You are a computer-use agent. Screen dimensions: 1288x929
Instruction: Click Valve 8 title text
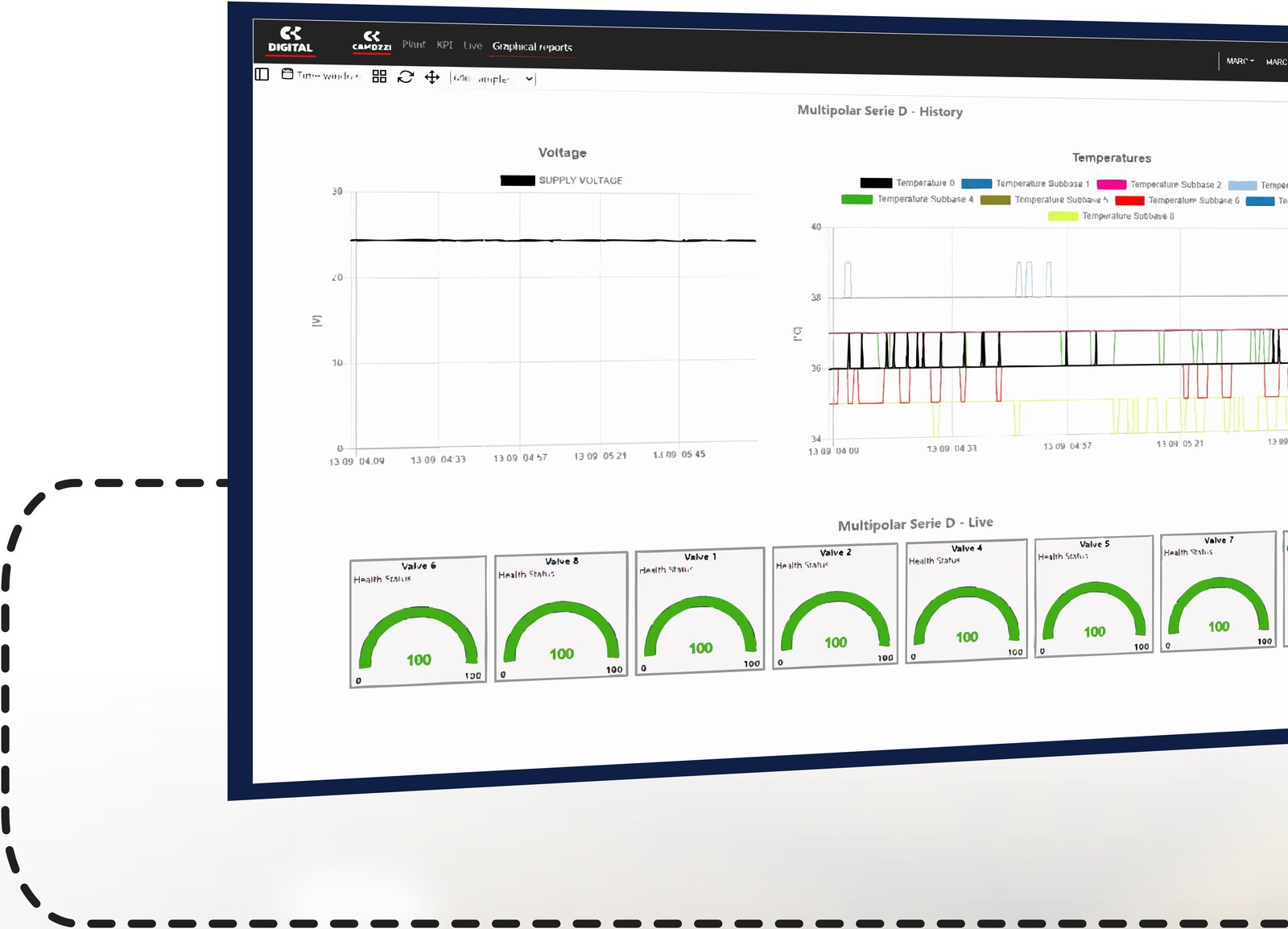(562, 561)
